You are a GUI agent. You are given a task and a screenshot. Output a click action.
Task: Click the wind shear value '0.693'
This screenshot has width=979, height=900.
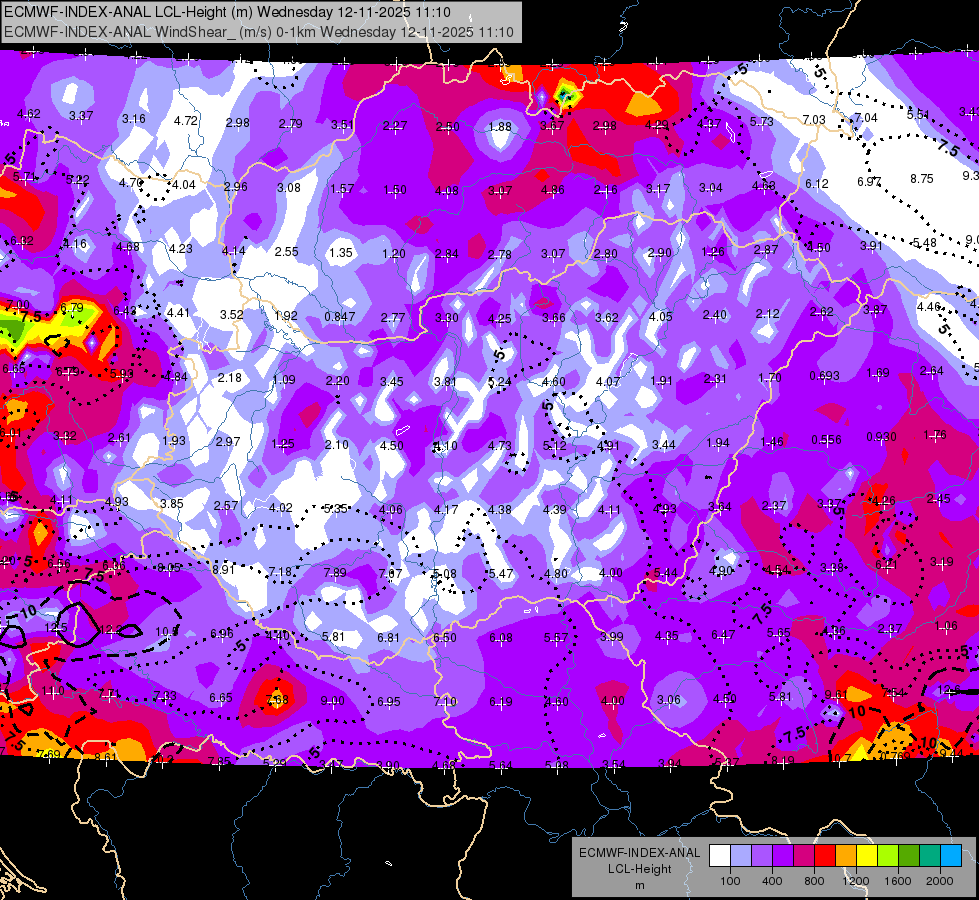[825, 375]
